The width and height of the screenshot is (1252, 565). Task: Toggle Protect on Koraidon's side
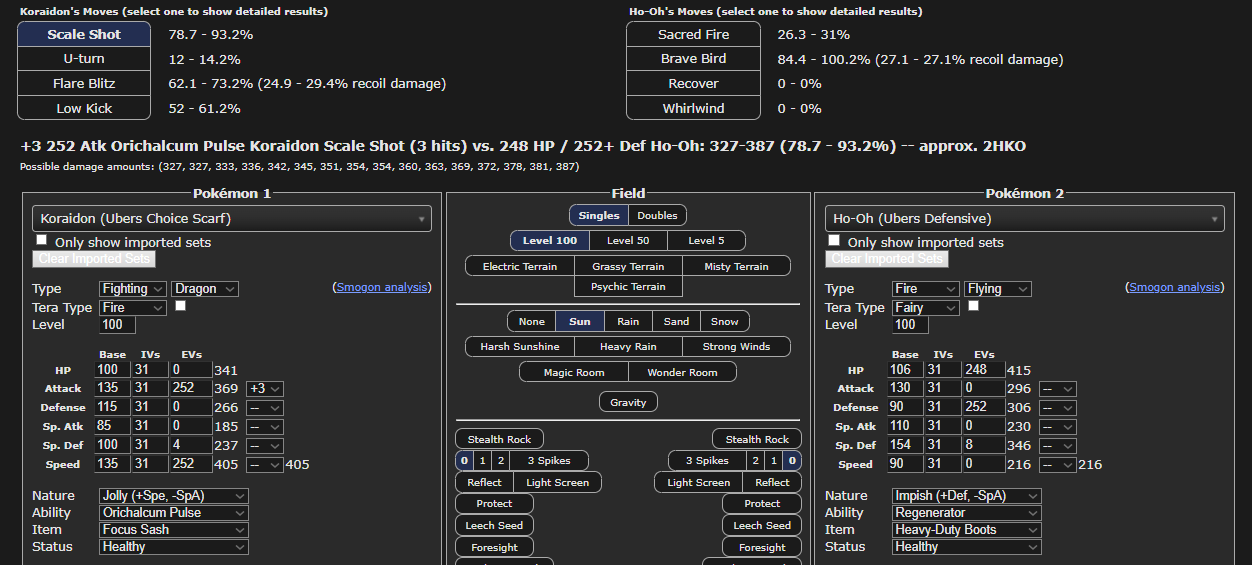pos(494,503)
